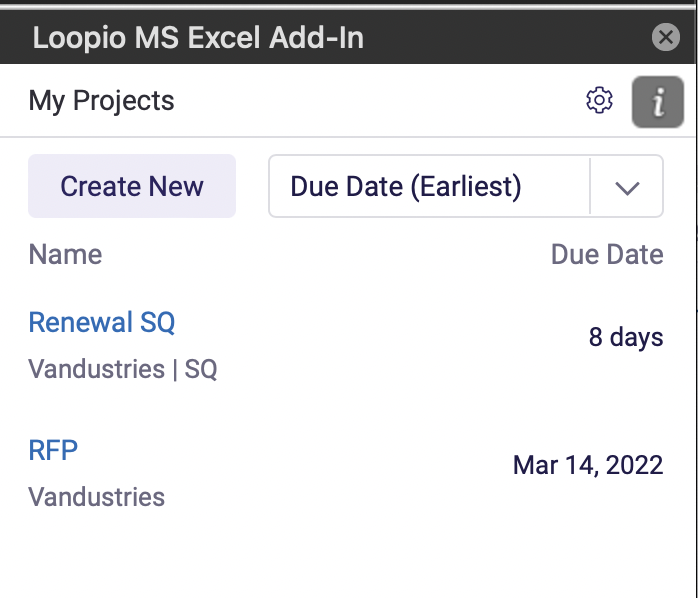Select the Due Date column header
The height and width of the screenshot is (598, 698).
pos(607,254)
